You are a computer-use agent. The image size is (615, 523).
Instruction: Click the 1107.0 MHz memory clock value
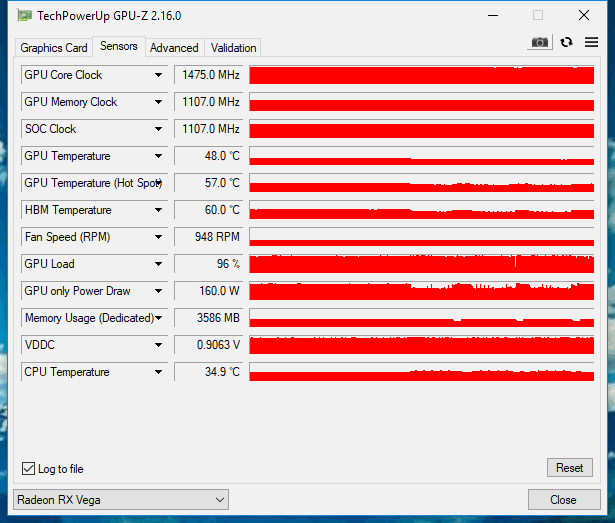click(x=209, y=102)
